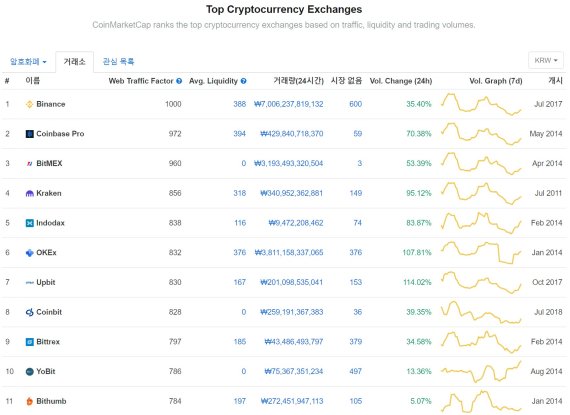Click BitMEX 7-day volume graph
Screen dimensions: 570x415
point(481,164)
